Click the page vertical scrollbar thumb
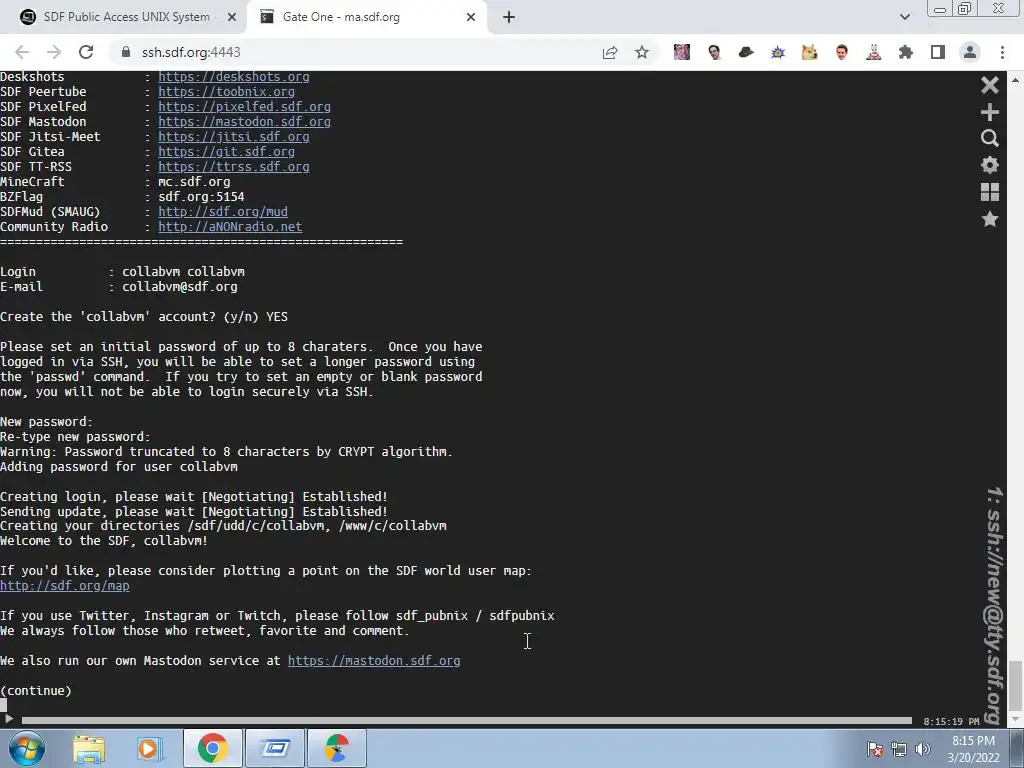 click(x=1015, y=684)
